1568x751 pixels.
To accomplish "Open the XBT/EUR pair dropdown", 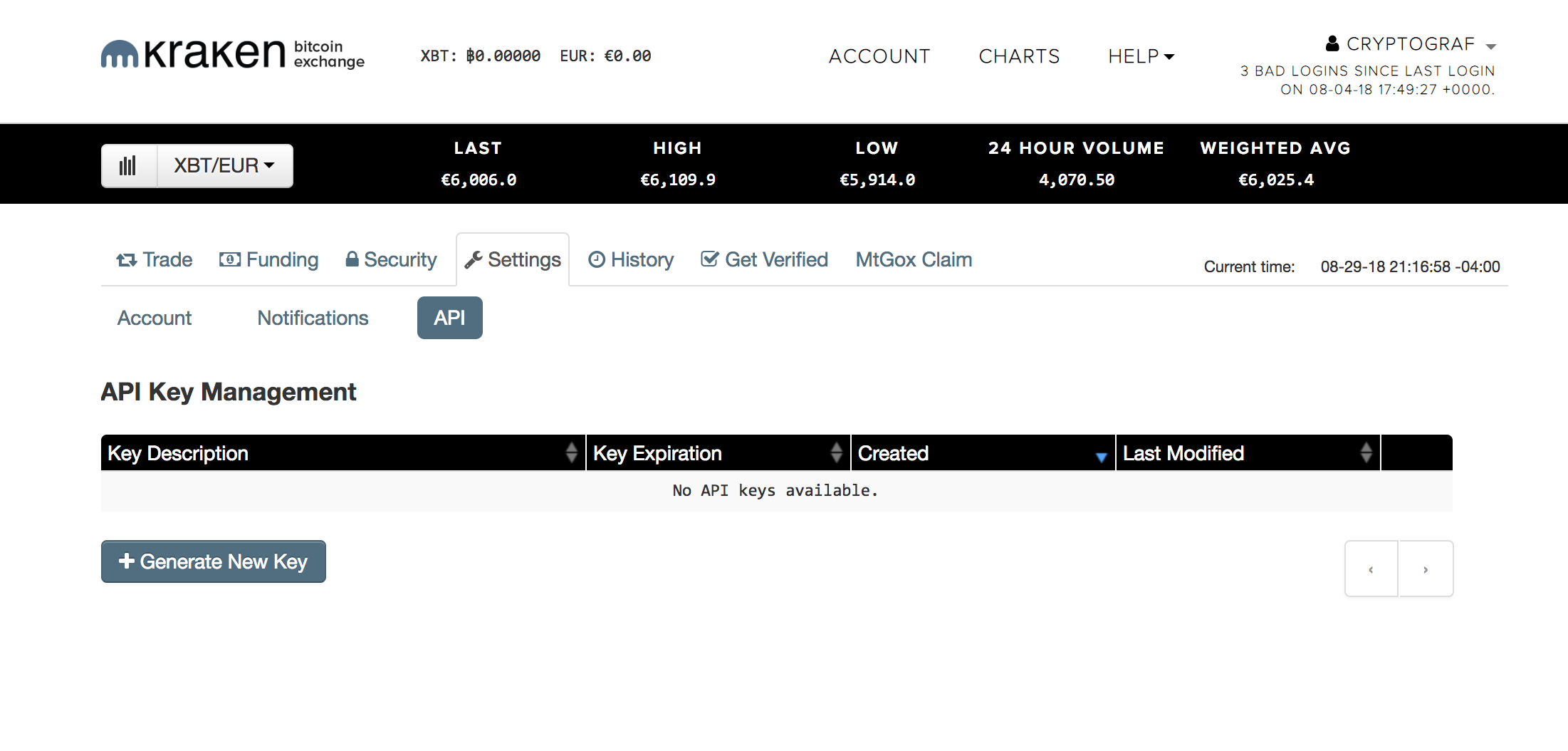I will tap(224, 166).
